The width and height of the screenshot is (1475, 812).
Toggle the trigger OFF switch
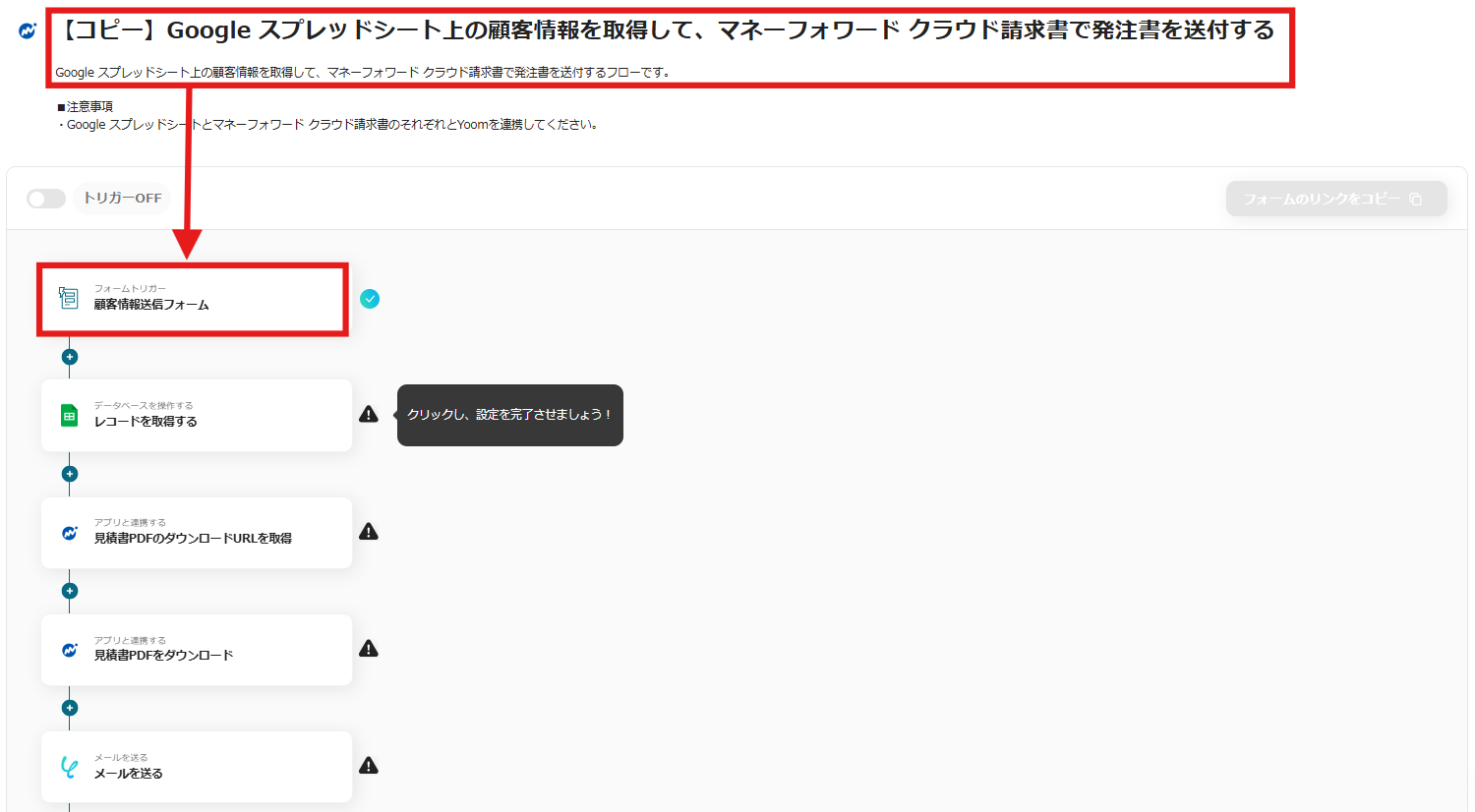tap(46, 199)
